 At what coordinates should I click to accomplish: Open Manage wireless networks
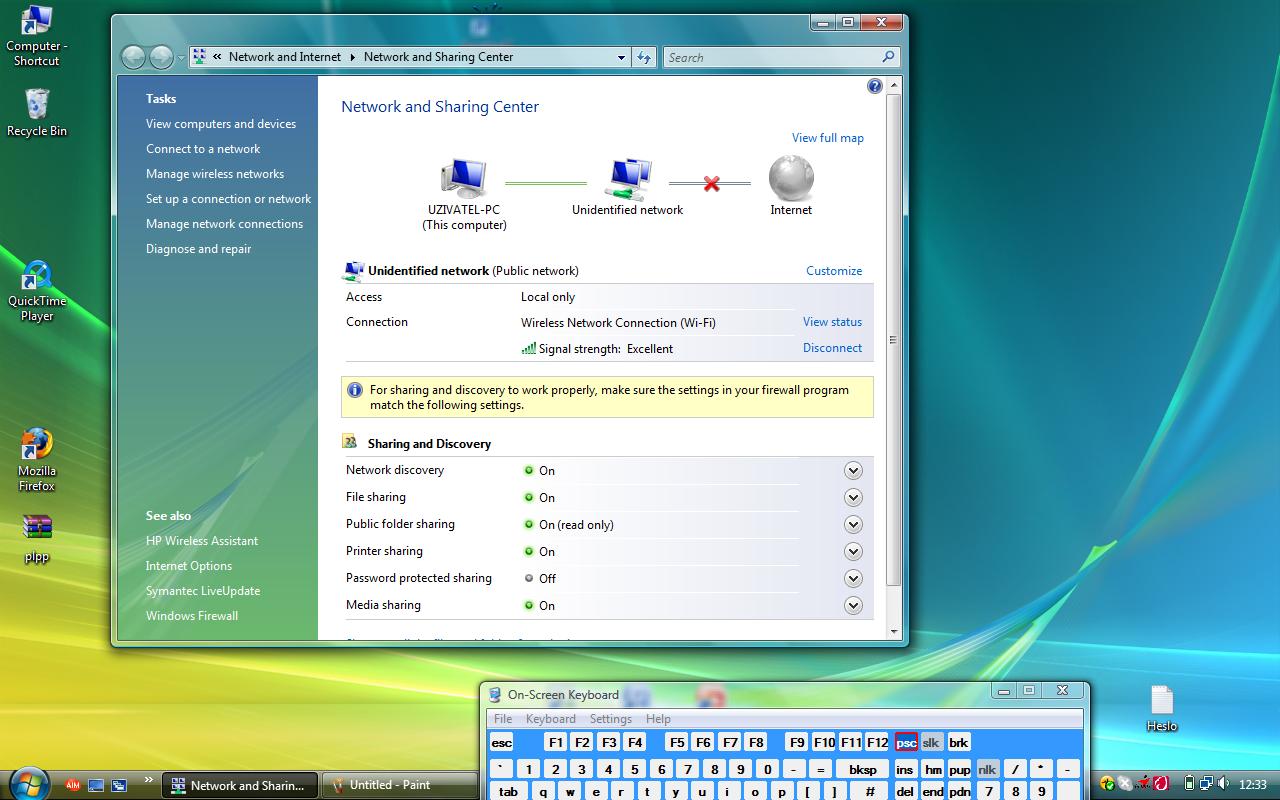click(215, 174)
